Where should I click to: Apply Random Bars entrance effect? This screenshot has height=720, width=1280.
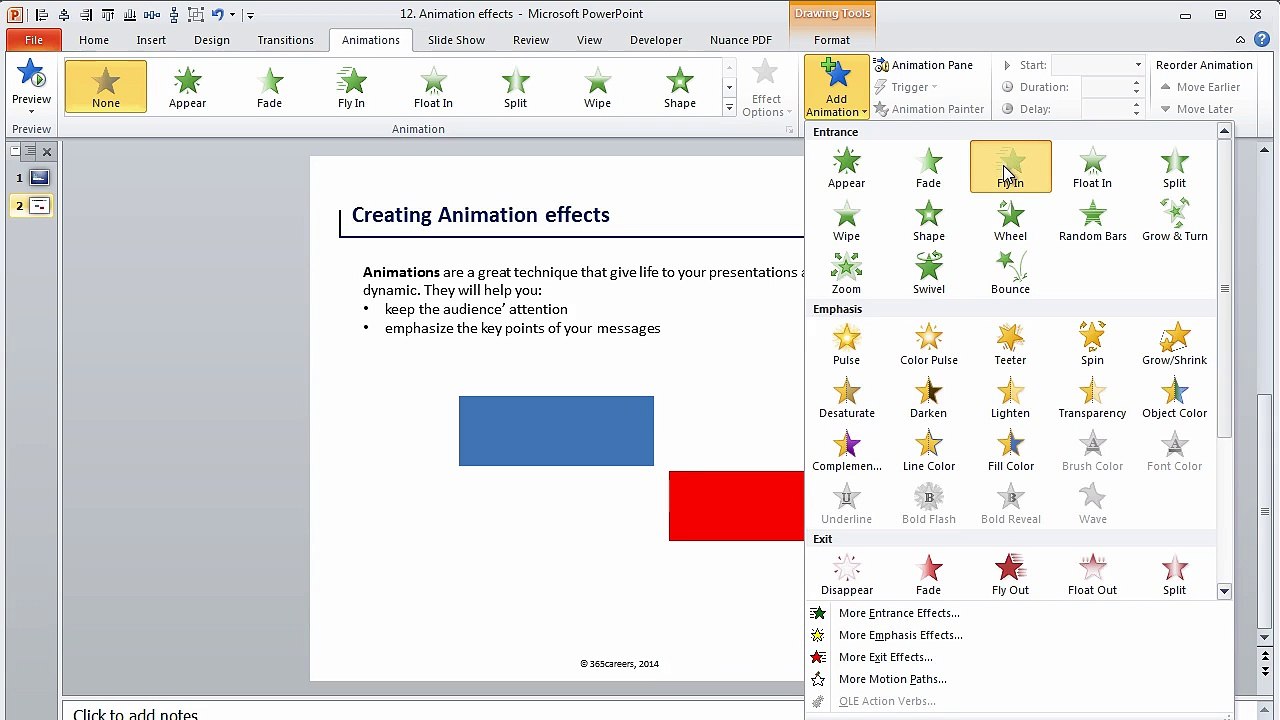1092,220
